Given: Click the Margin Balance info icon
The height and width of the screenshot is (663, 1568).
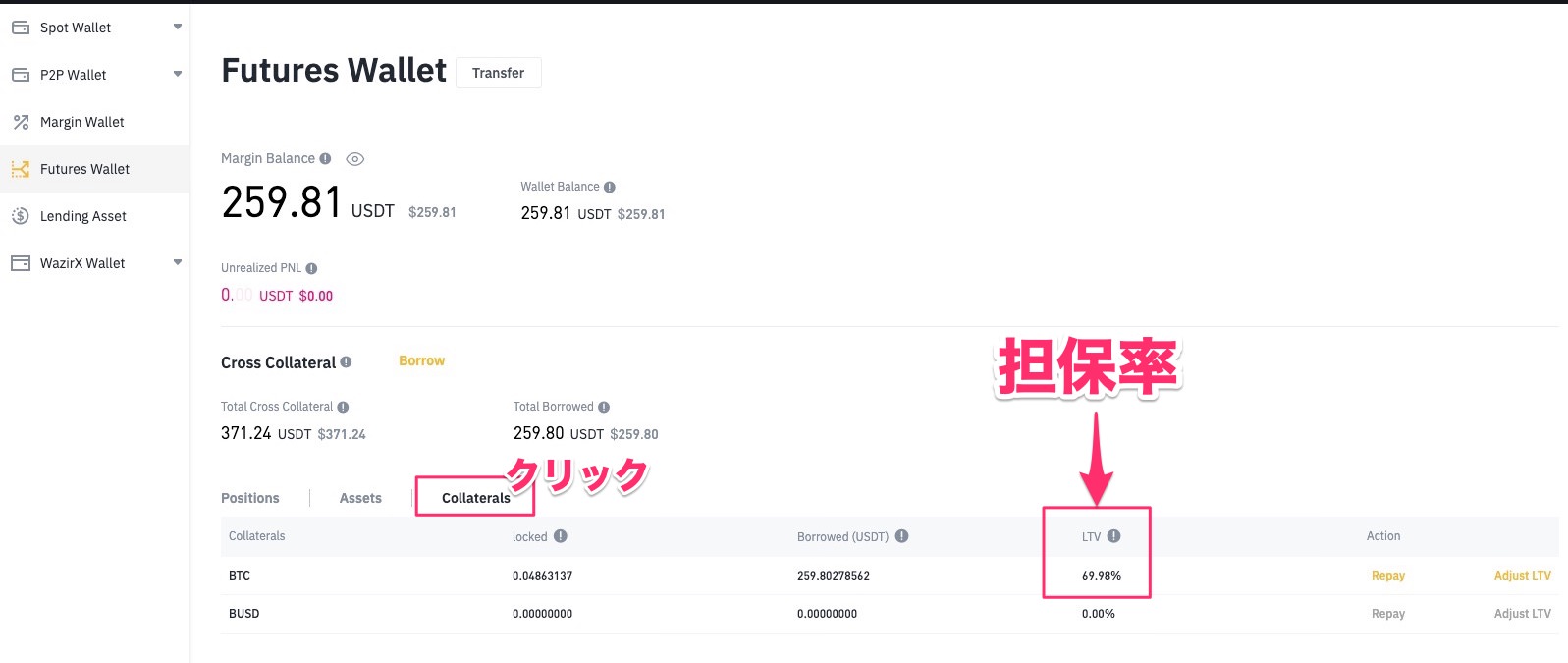Looking at the screenshot, I should (x=325, y=158).
